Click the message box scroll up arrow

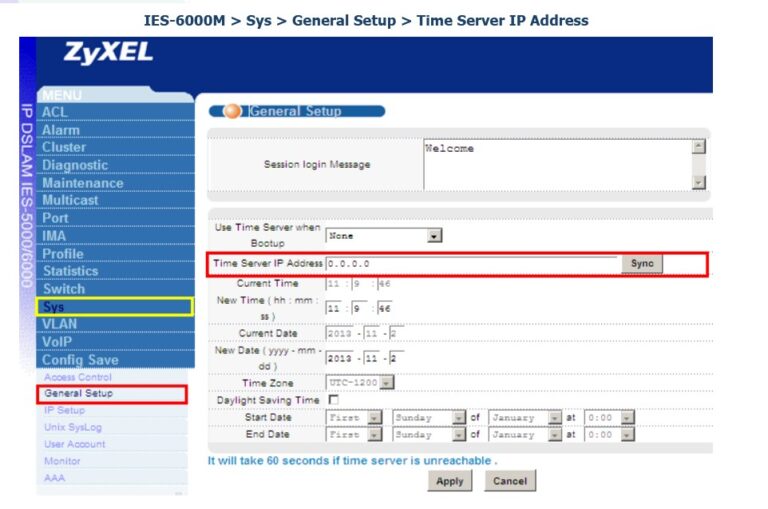pos(698,146)
